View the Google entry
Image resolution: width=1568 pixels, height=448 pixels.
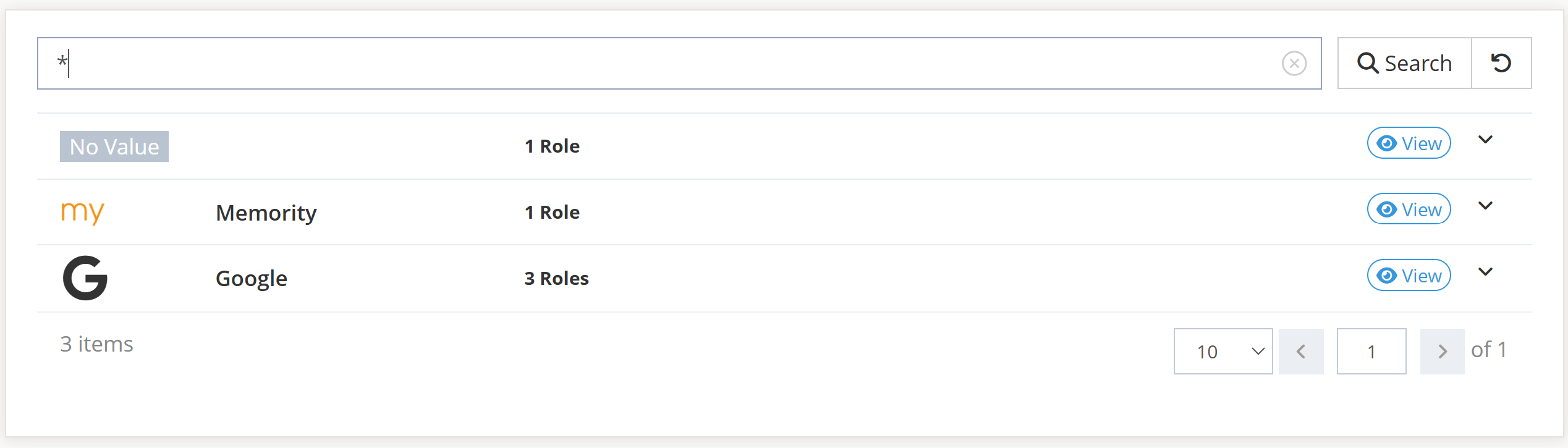pyautogui.click(x=1409, y=276)
